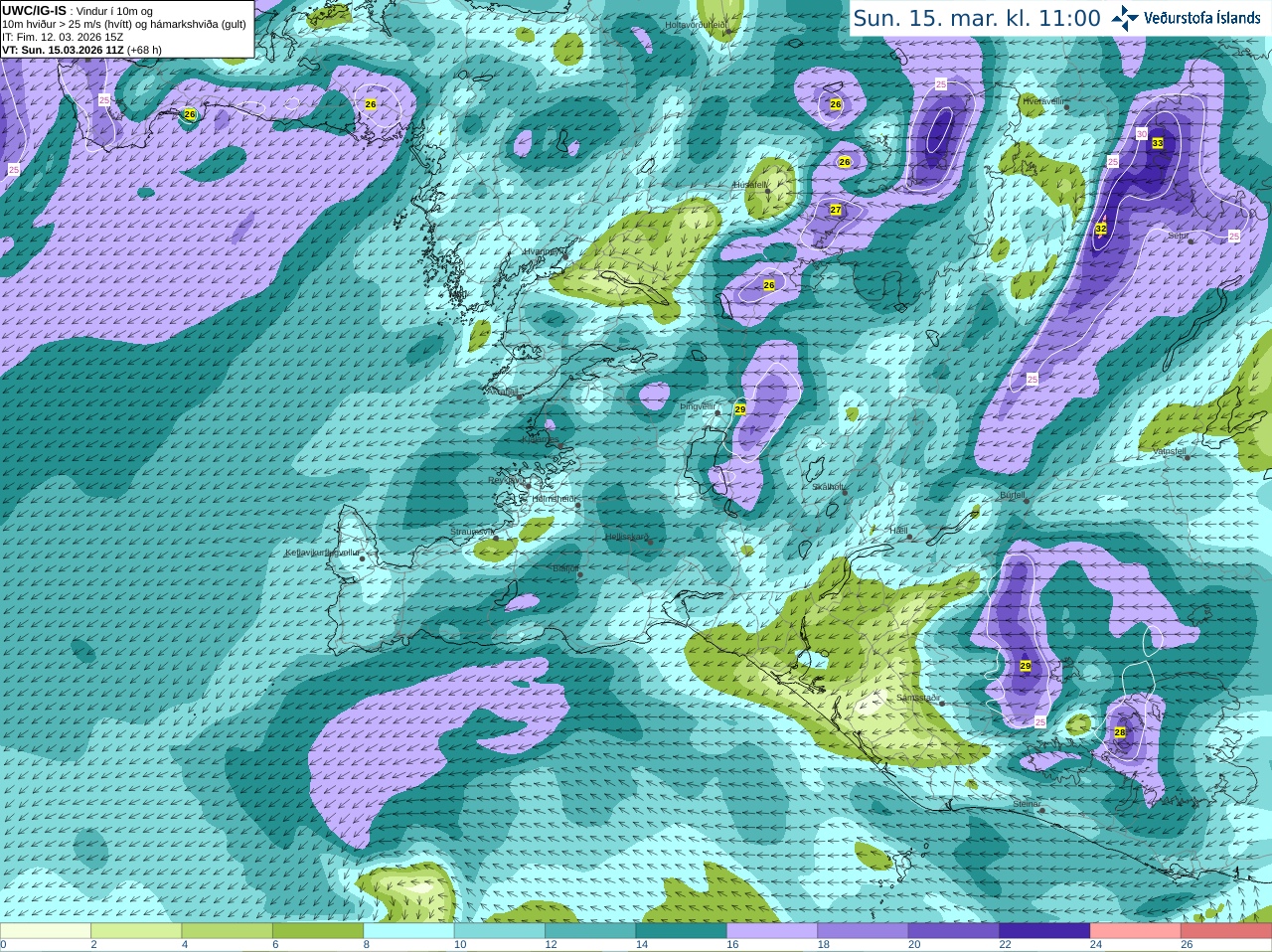The height and width of the screenshot is (952, 1272).
Task: Select the Hveravellir station label
Action: click(x=1042, y=101)
